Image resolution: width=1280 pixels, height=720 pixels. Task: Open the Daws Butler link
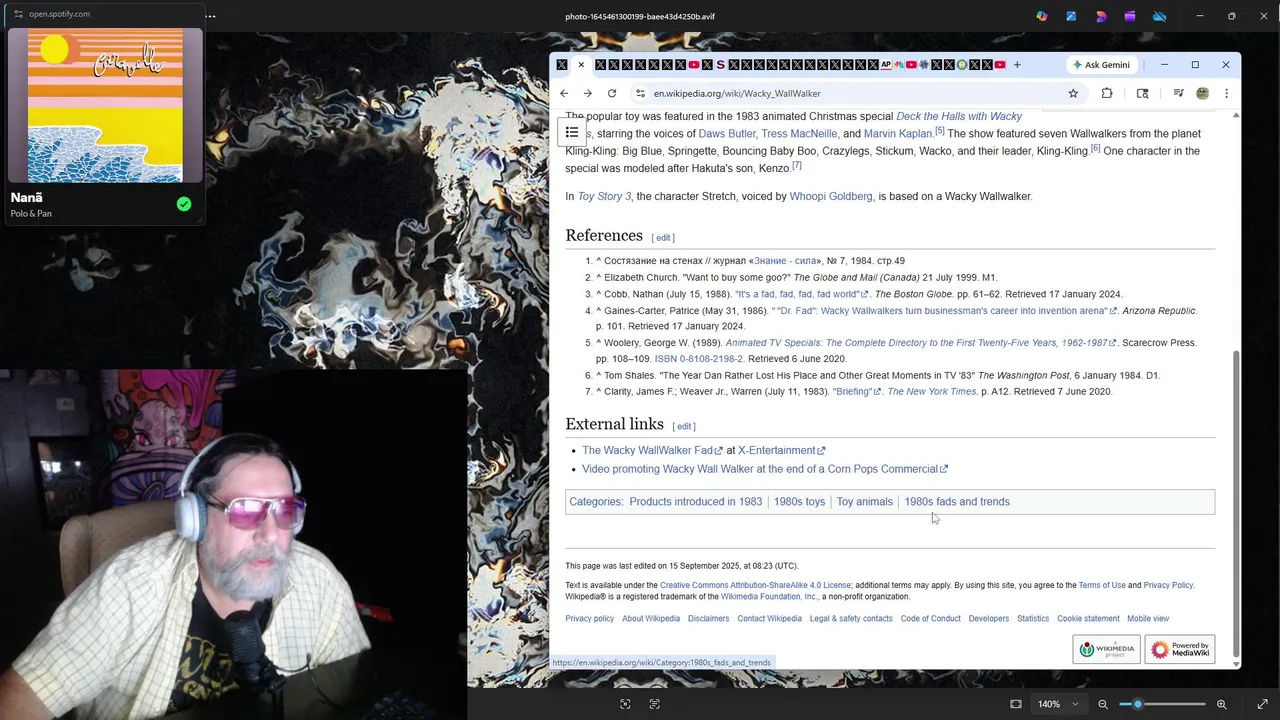click(x=727, y=133)
